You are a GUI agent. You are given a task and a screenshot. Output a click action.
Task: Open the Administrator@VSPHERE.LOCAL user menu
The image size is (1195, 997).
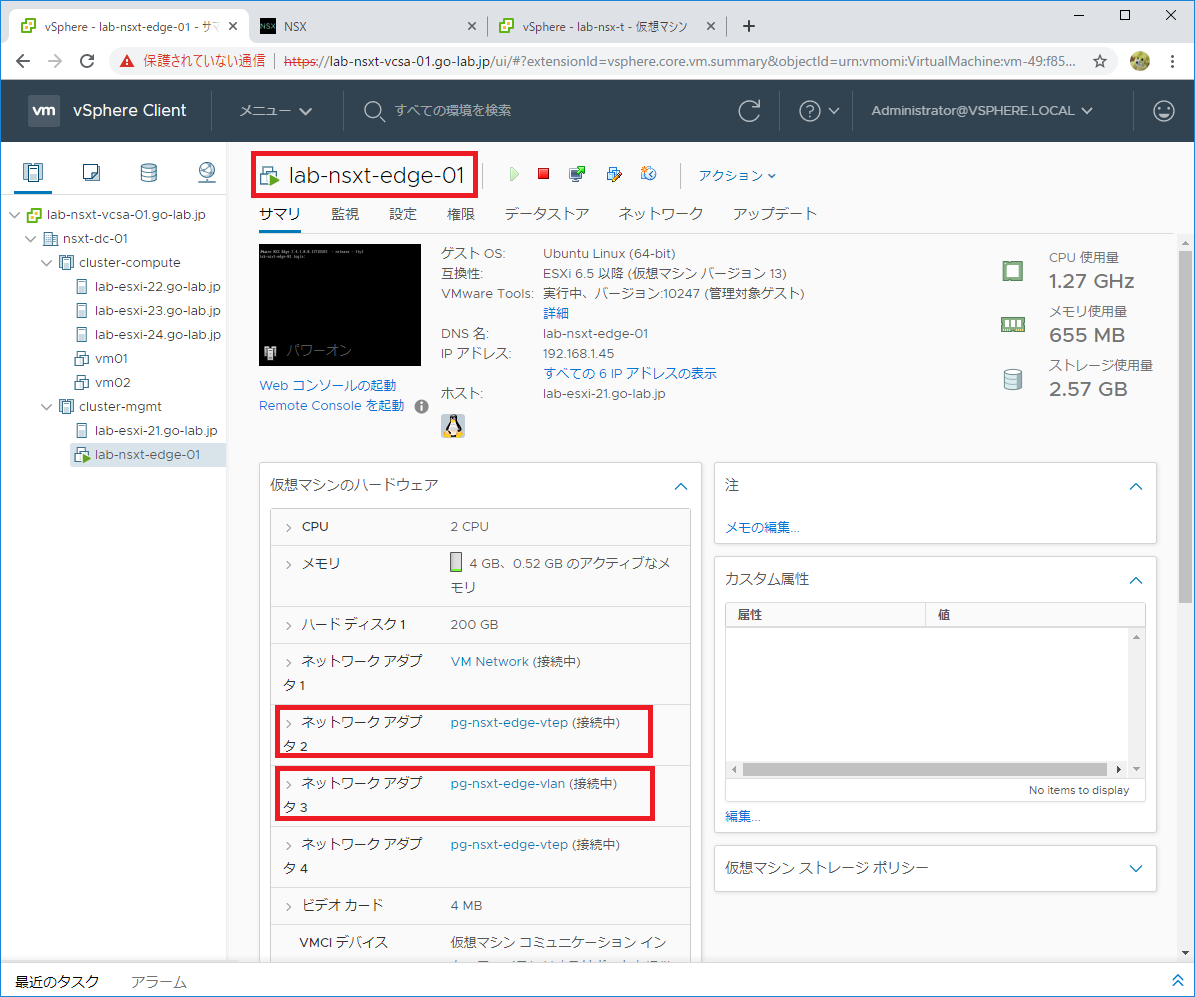coord(982,111)
